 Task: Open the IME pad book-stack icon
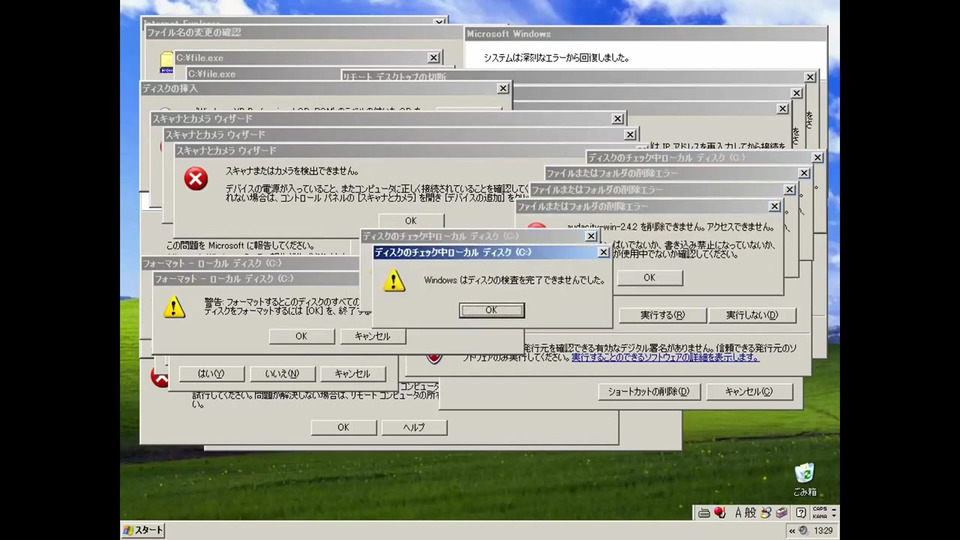click(781, 512)
